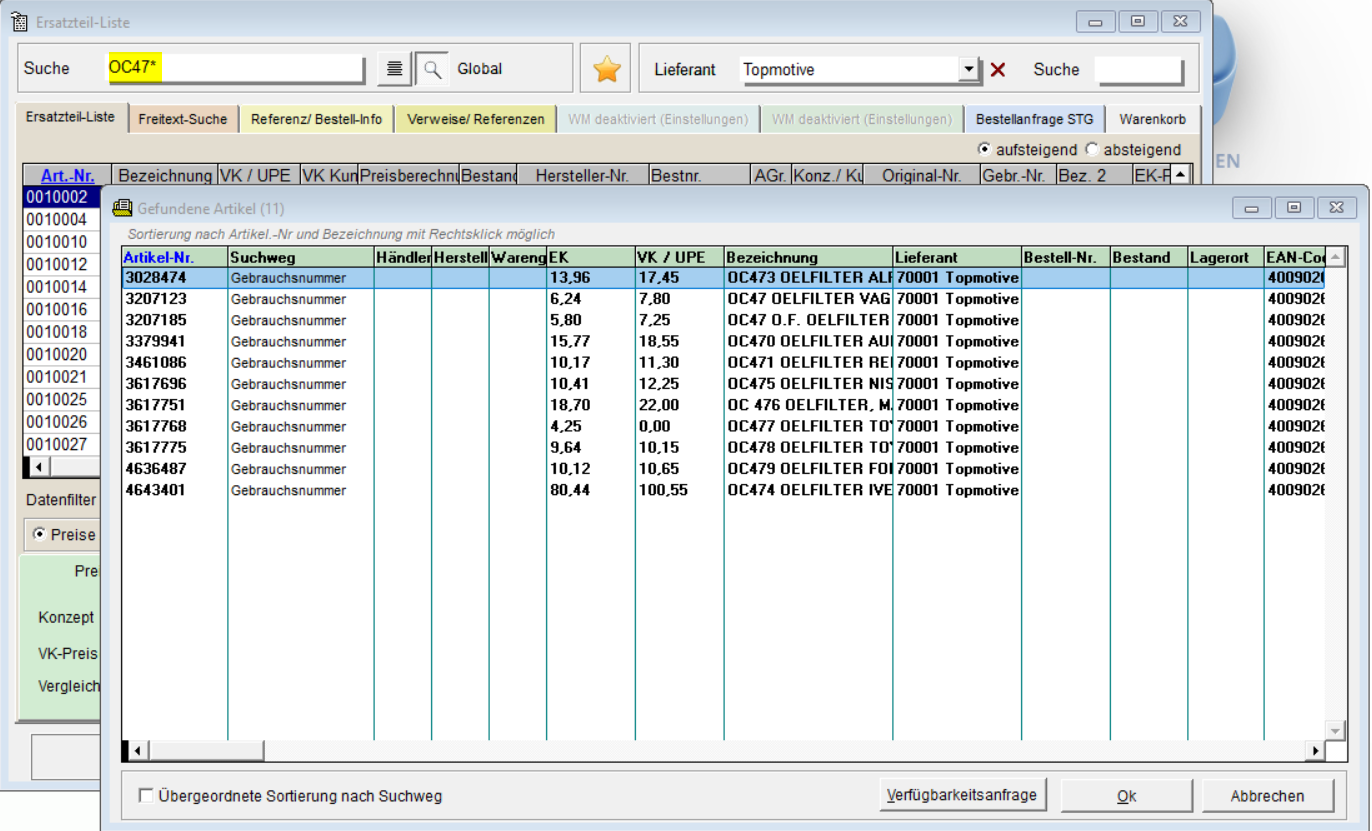This screenshot has width=1372, height=831.
Task: Click the yellow star favorites icon
Action: tap(607, 69)
